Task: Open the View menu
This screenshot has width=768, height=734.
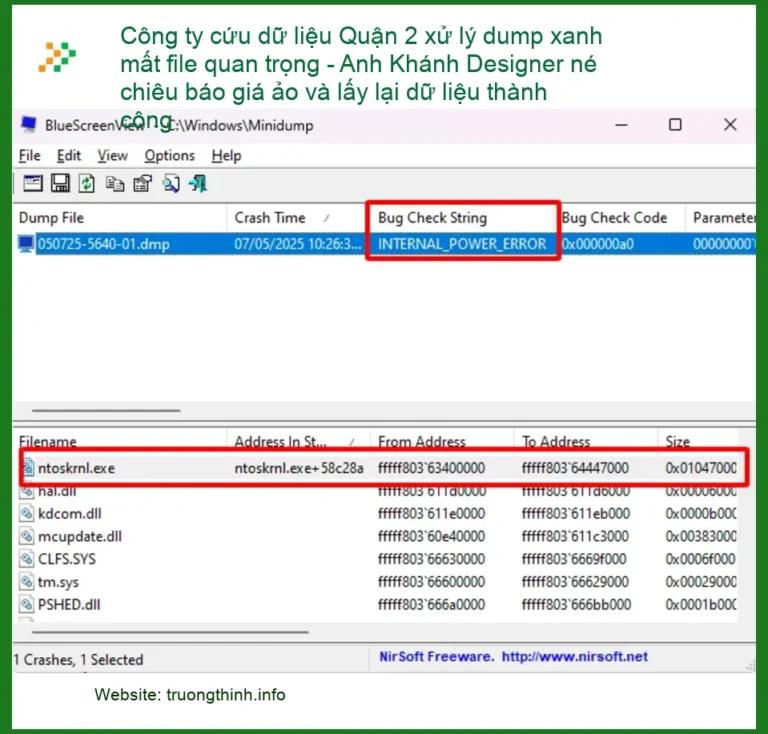Action: [x=112, y=156]
